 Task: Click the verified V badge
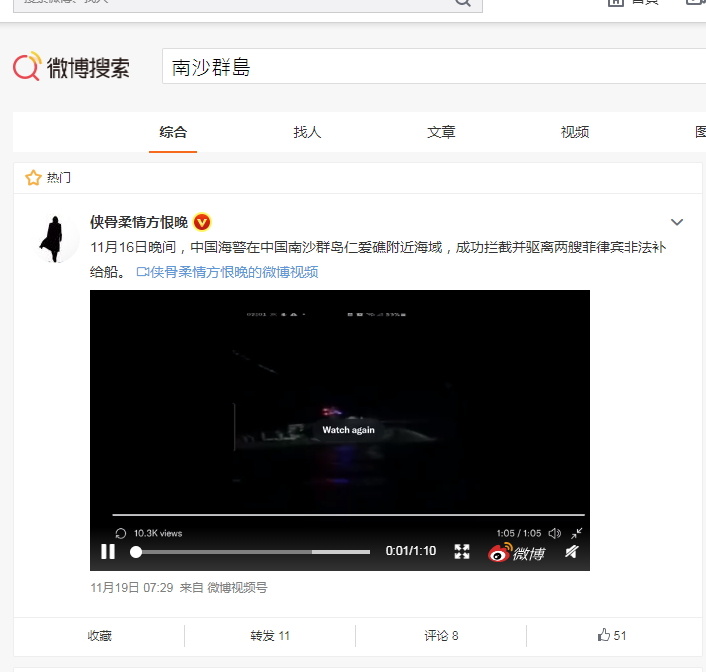tap(202, 222)
